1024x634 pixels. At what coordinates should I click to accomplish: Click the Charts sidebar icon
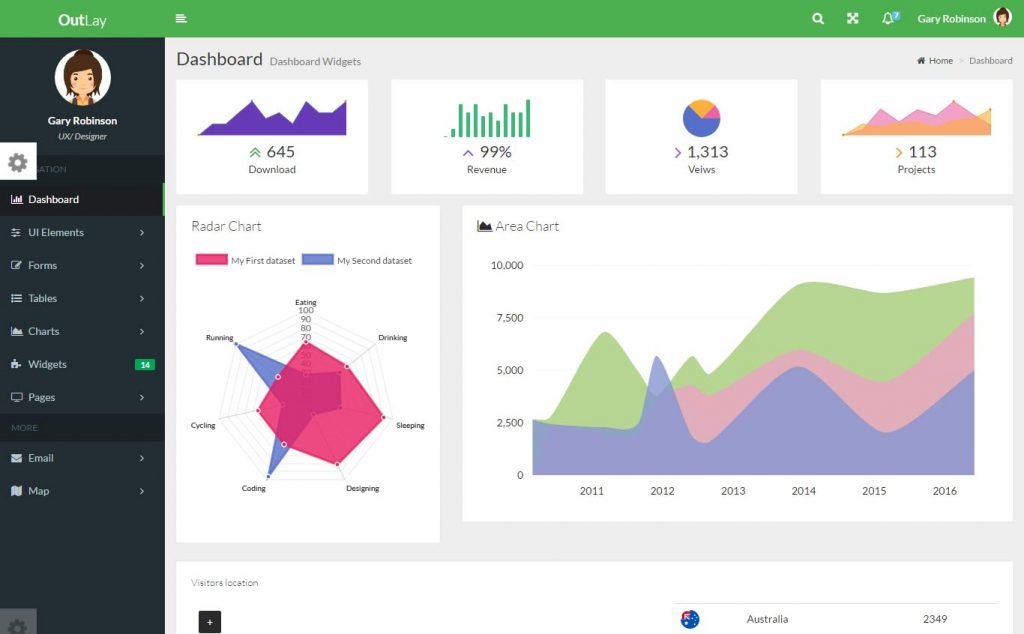16,331
